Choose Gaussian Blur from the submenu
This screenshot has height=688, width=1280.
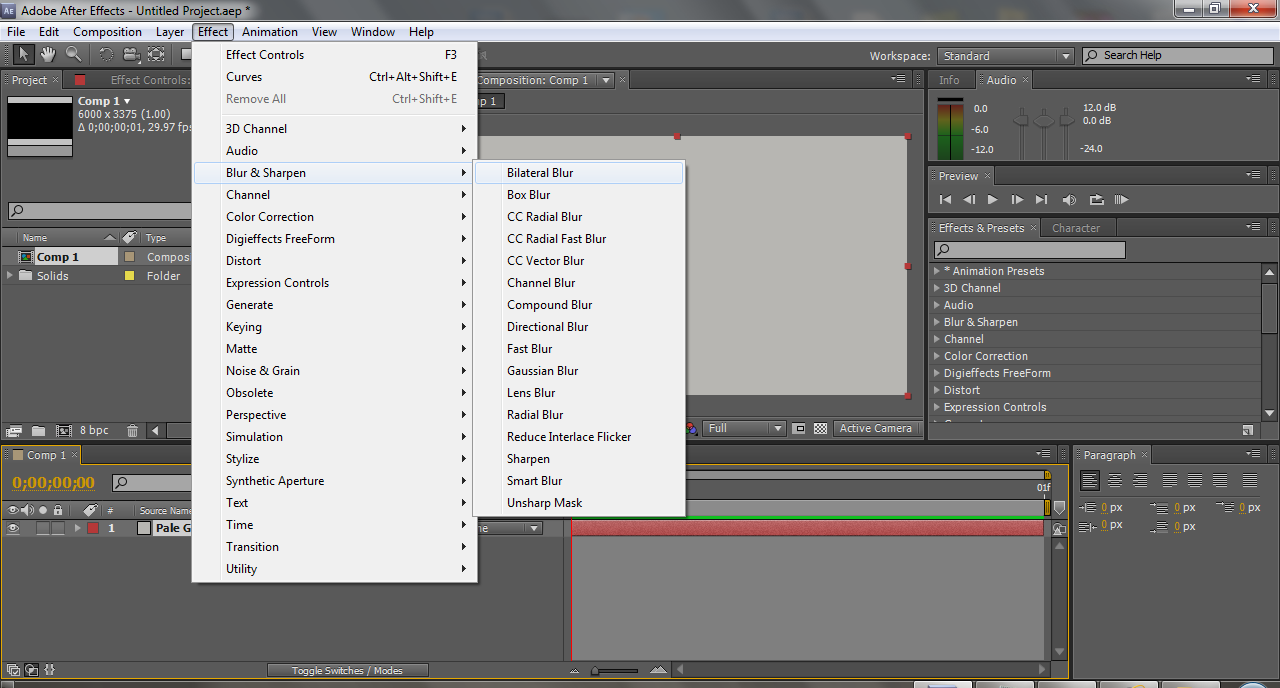click(580, 371)
